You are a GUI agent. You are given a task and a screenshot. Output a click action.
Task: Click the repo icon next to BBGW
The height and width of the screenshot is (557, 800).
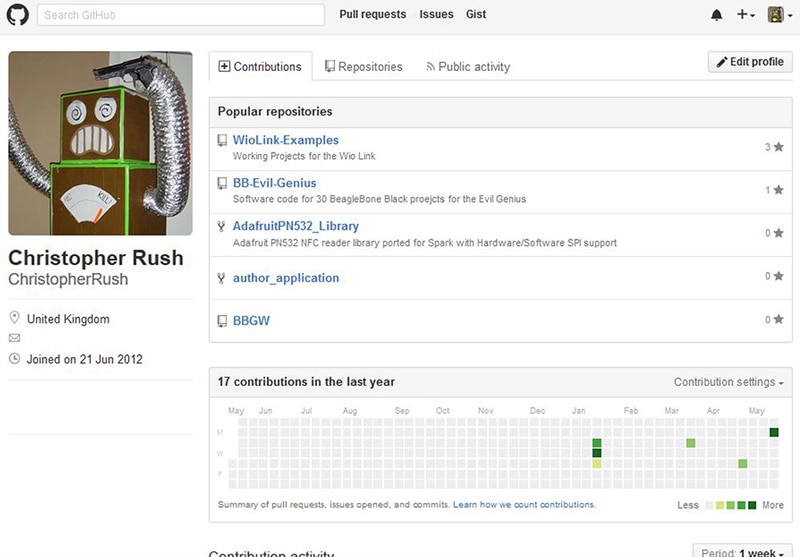tap(222, 321)
